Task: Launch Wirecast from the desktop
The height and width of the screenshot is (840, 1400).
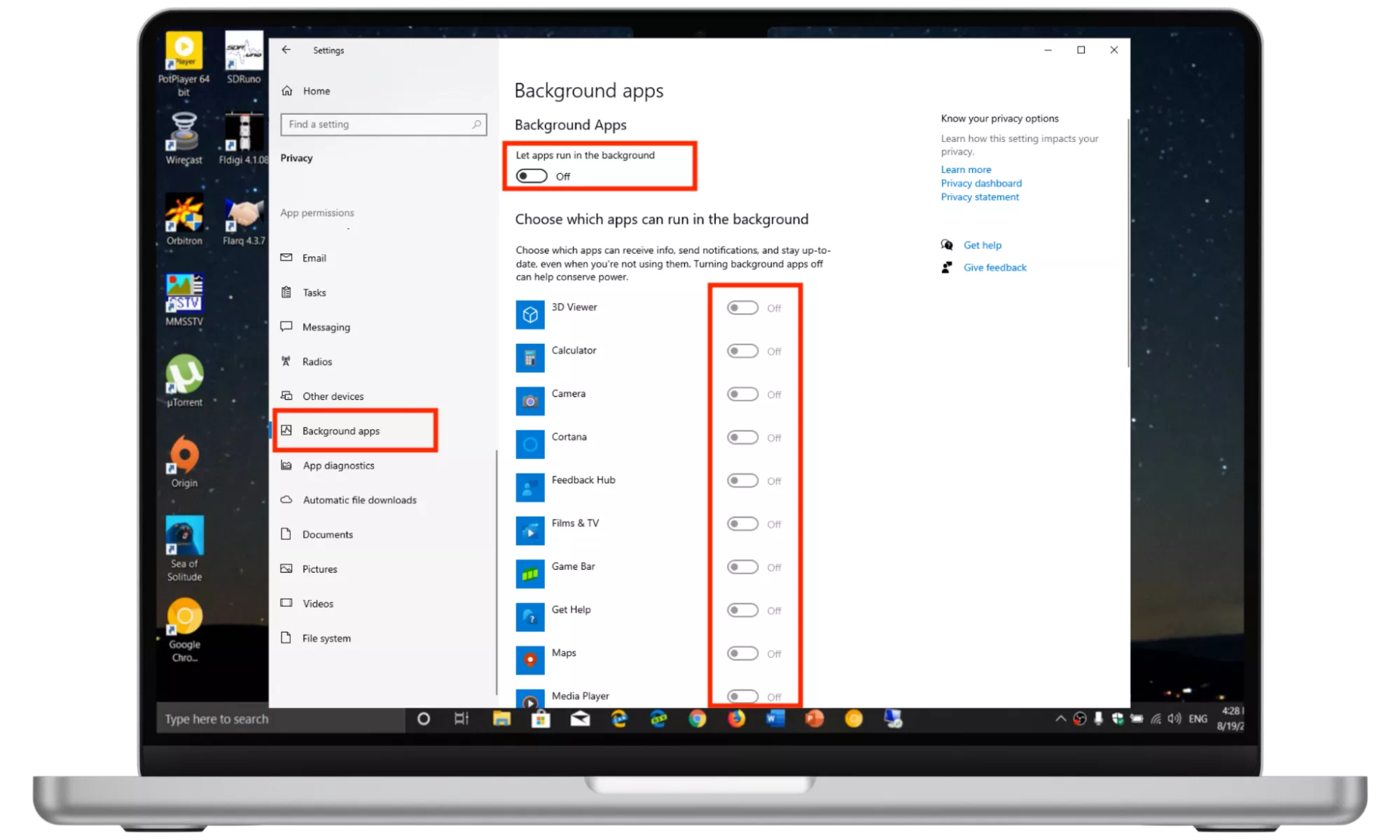Action: coord(183,138)
